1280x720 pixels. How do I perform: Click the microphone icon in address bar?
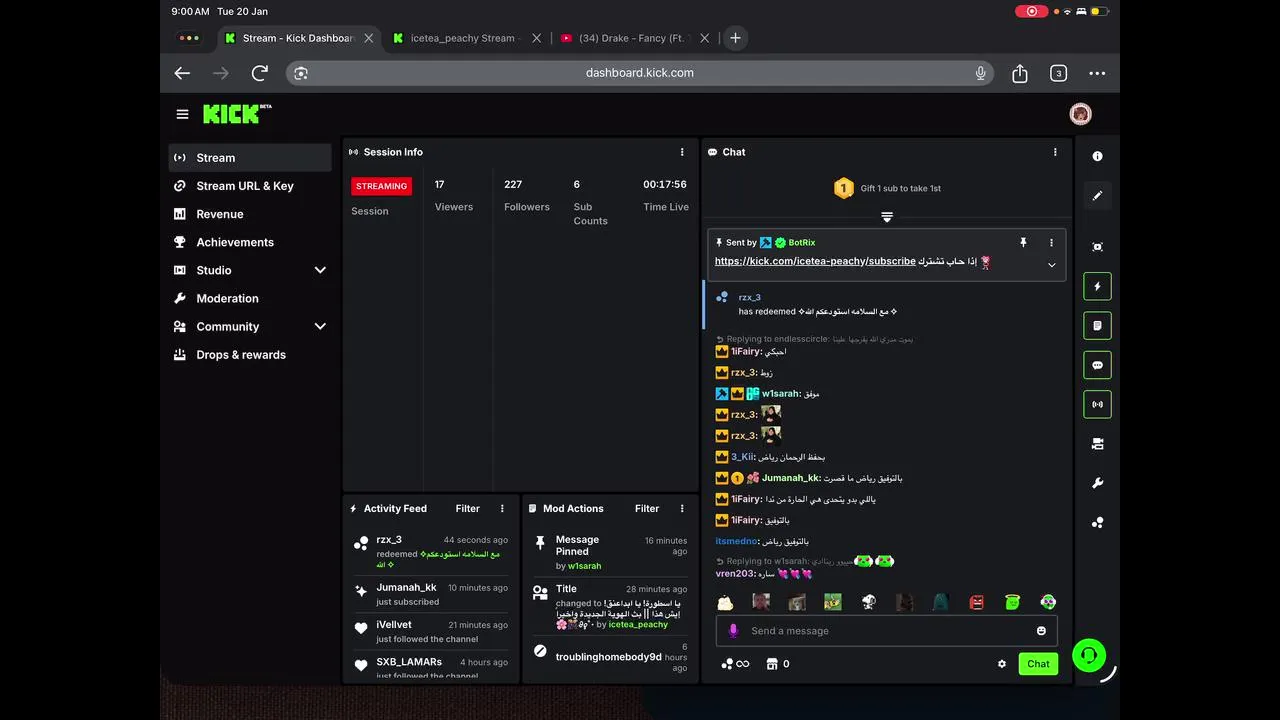pyautogui.click(x=980, y=73)
